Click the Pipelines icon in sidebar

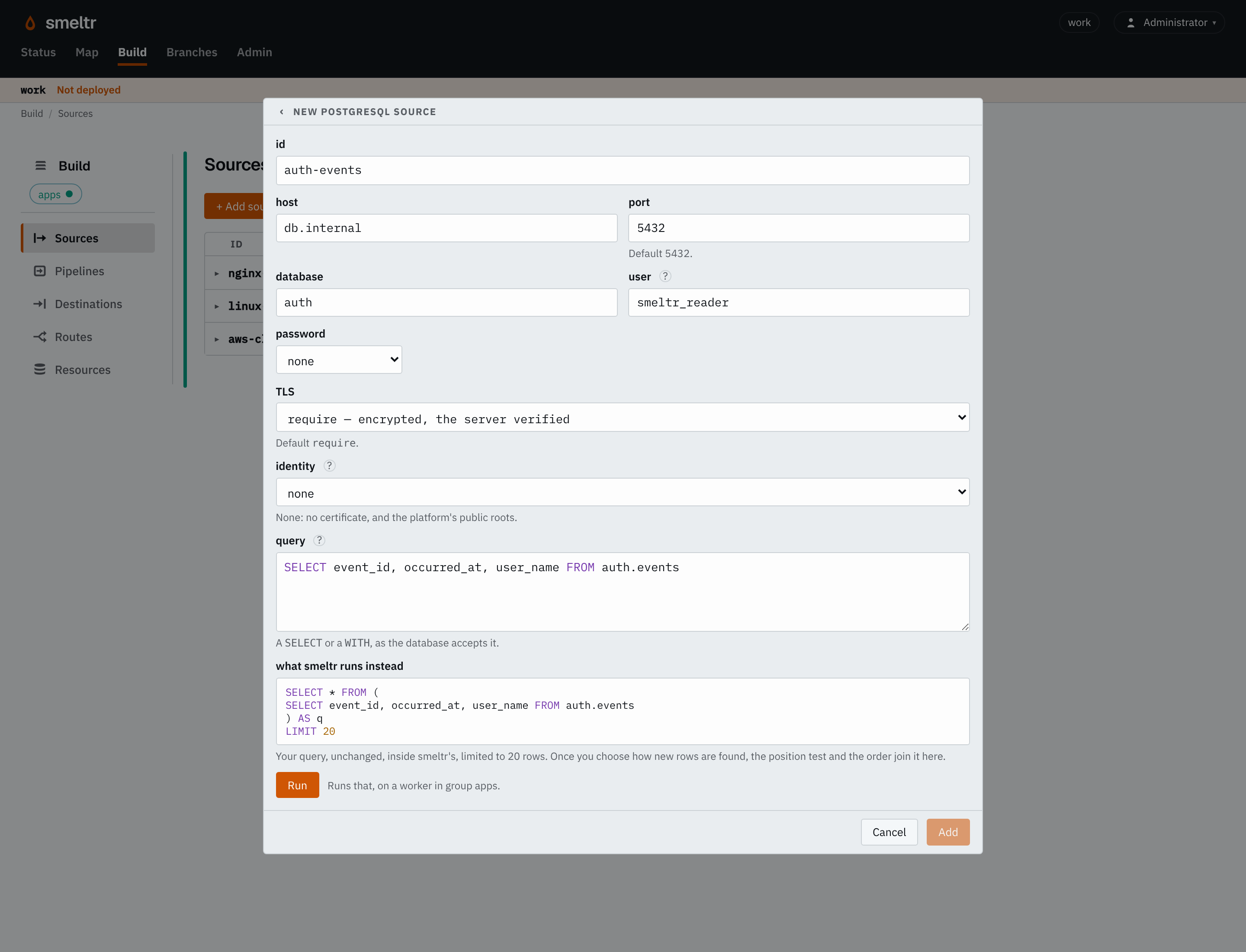click(40, 271)
